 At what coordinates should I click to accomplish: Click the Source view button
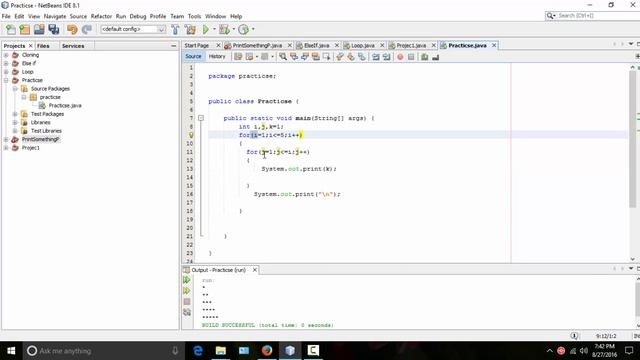pos(193,57)
